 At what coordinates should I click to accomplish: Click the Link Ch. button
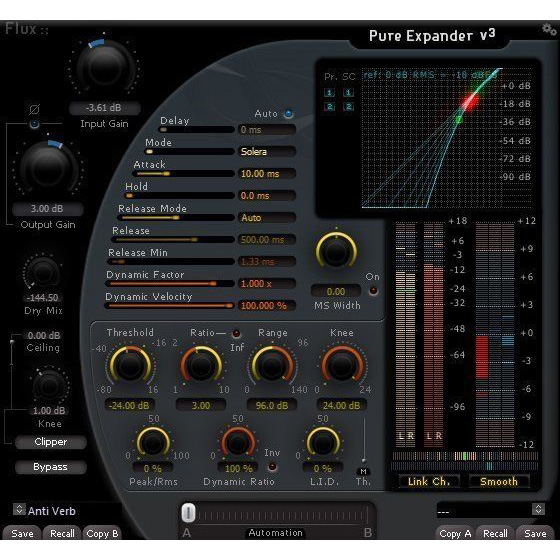click(429, 481)
